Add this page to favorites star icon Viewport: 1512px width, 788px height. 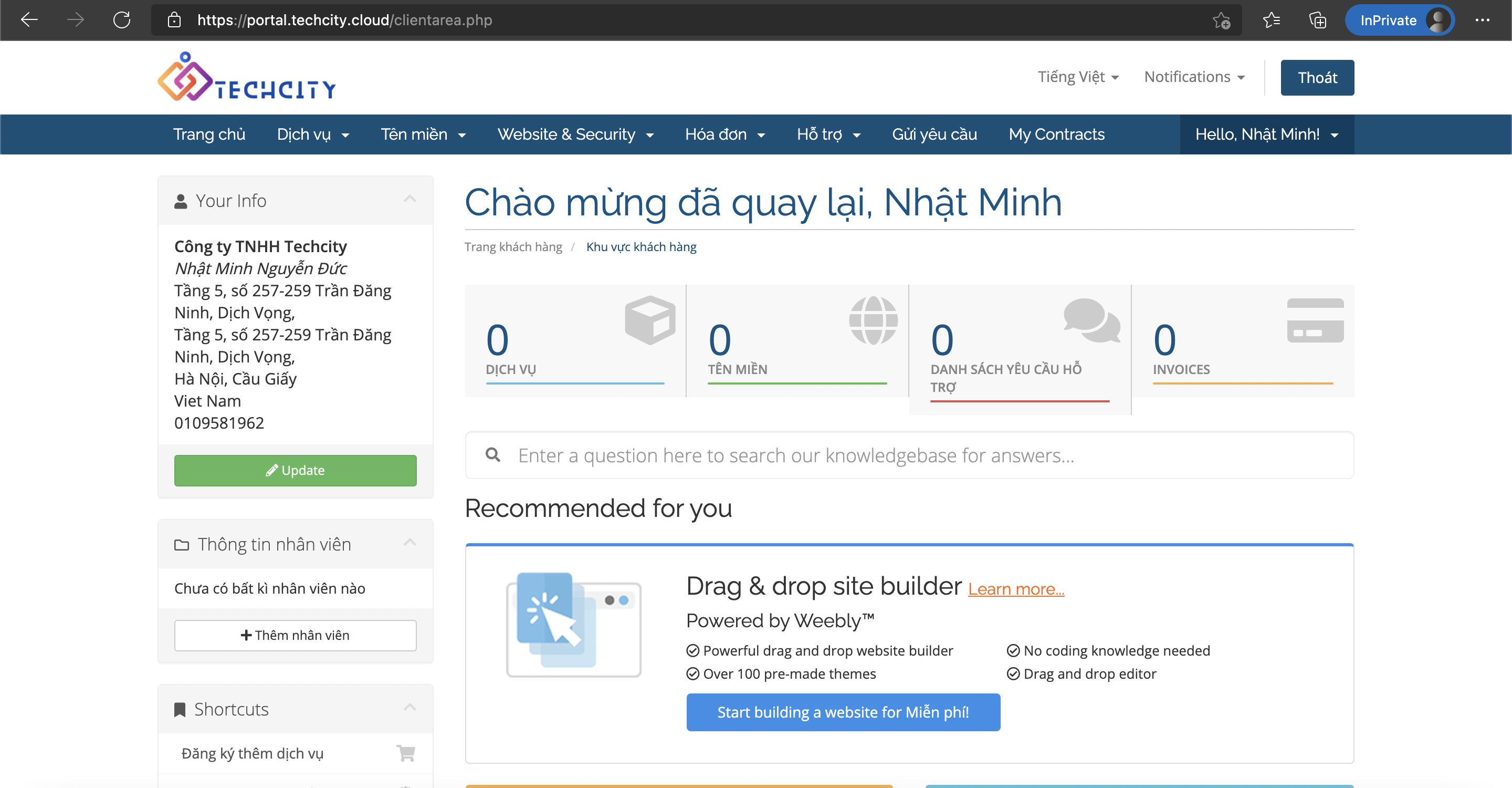(1222, 20)
